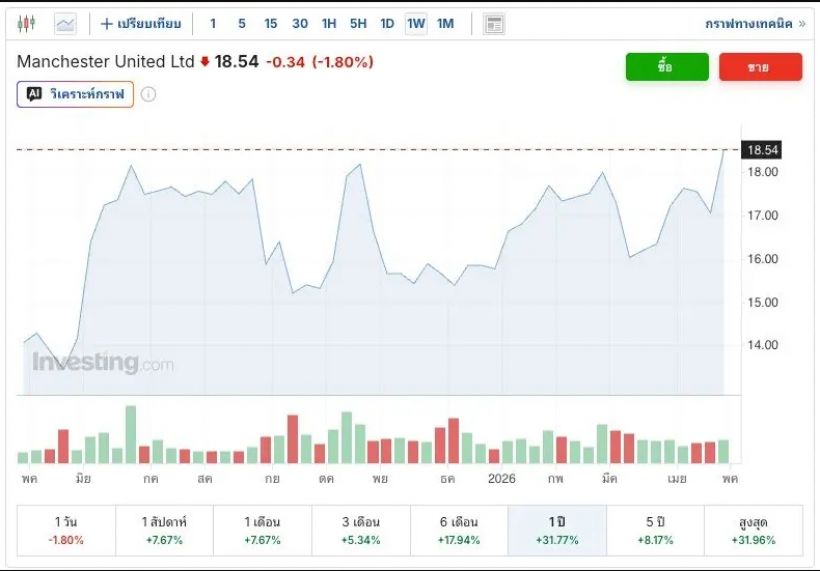Select the candlestick chart type icon
Viewport: 820px width, 571px height.
pos(26,24)
